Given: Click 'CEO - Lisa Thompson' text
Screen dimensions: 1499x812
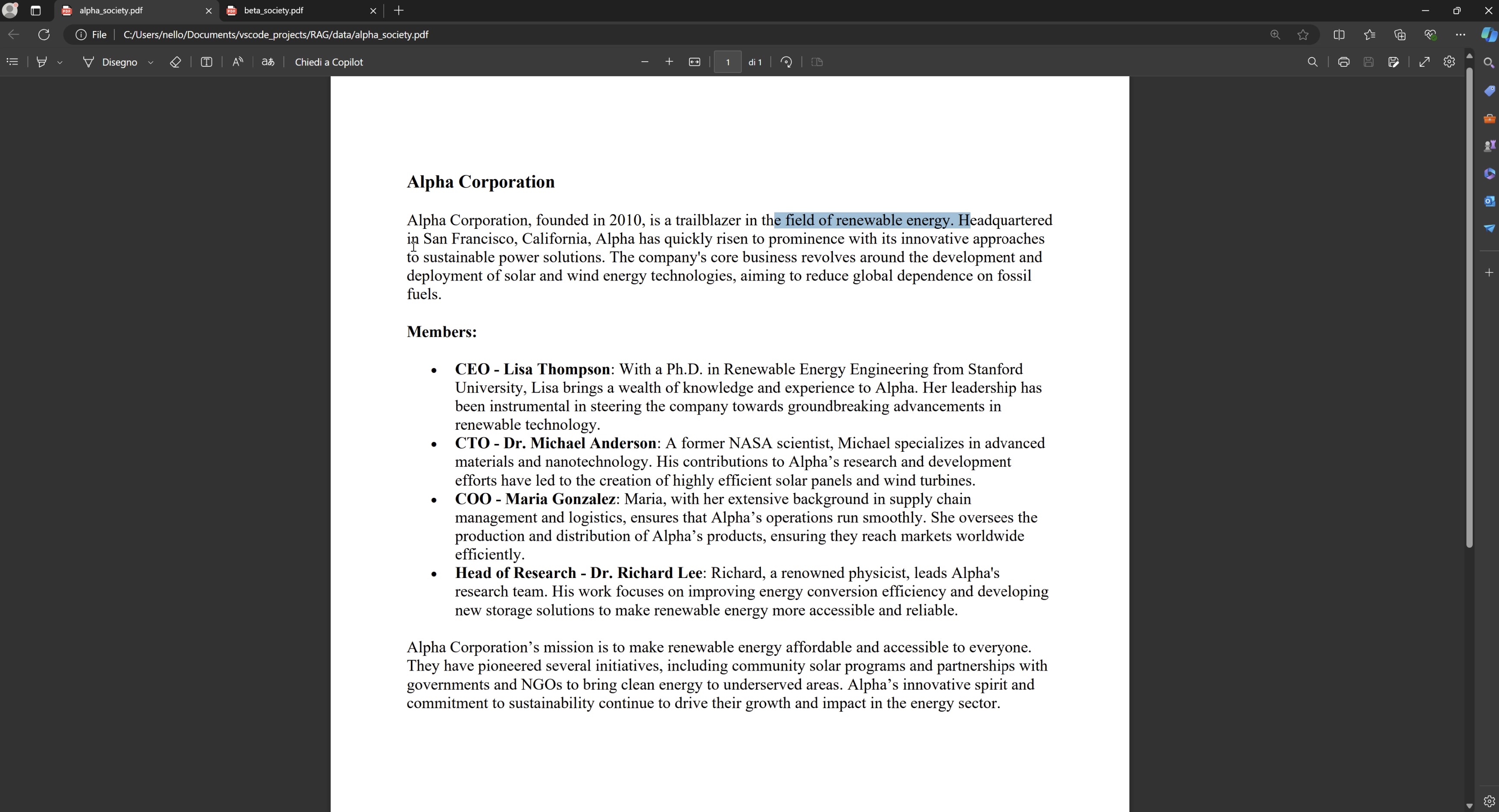Looking at the screenshot, I should [532, 369].
